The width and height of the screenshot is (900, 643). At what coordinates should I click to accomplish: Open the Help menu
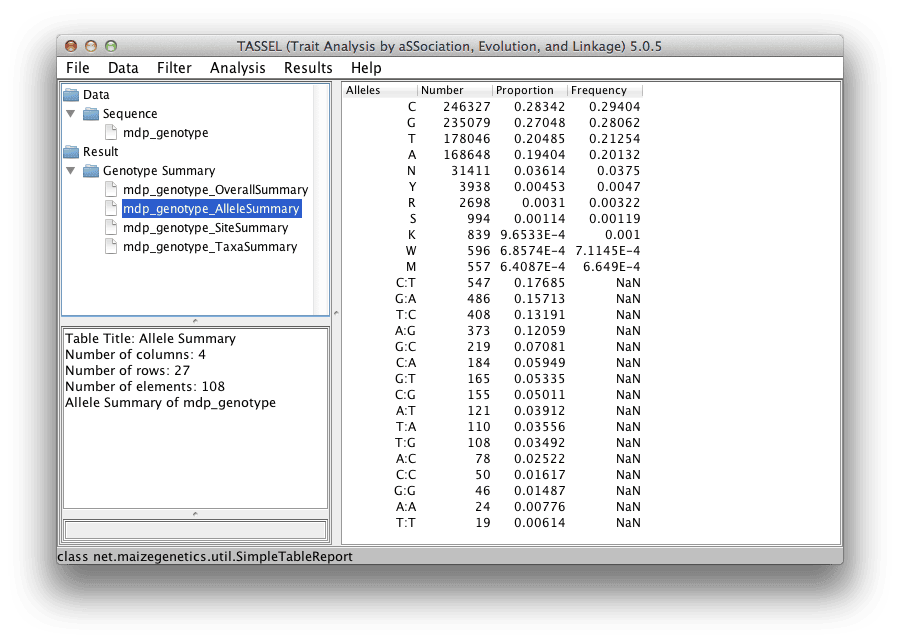(x=366, y=68)
